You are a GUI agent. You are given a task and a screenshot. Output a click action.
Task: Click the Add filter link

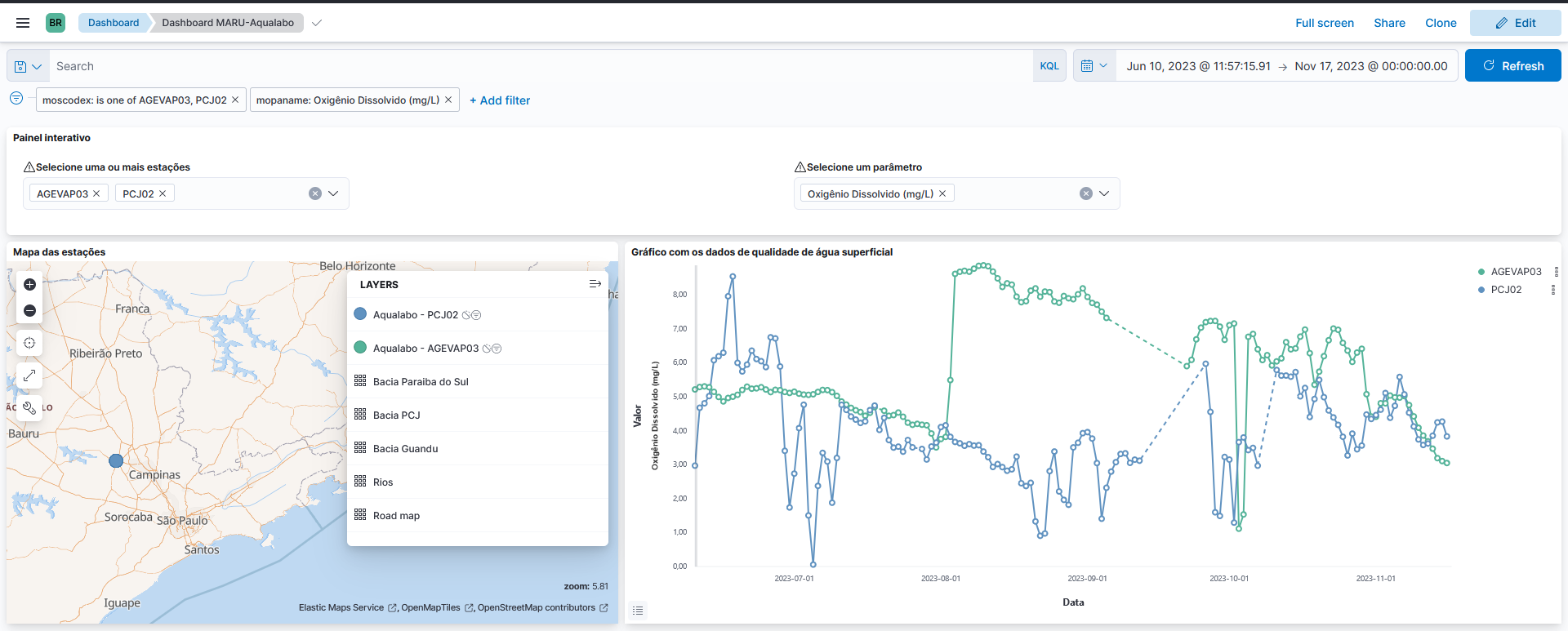coord(500,100)
